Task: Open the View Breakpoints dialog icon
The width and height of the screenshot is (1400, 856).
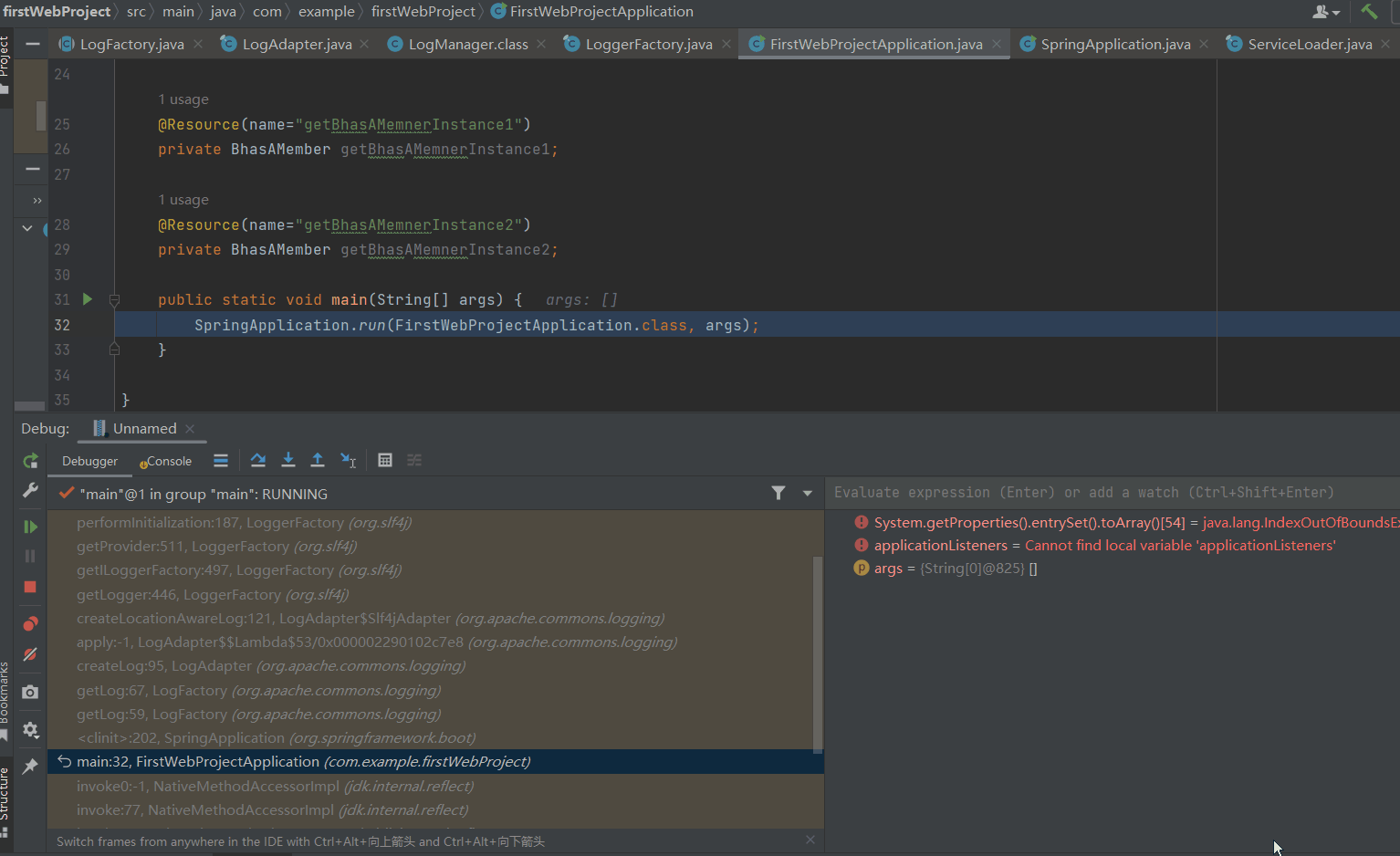Action: click(x=30, y=624)
